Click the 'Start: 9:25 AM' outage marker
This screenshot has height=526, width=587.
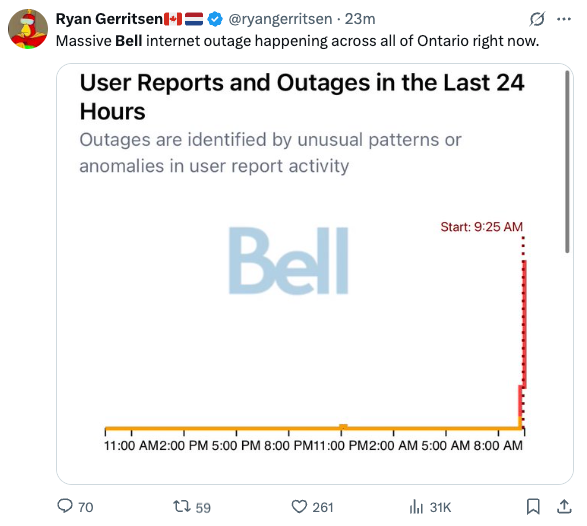pos(481,227)
